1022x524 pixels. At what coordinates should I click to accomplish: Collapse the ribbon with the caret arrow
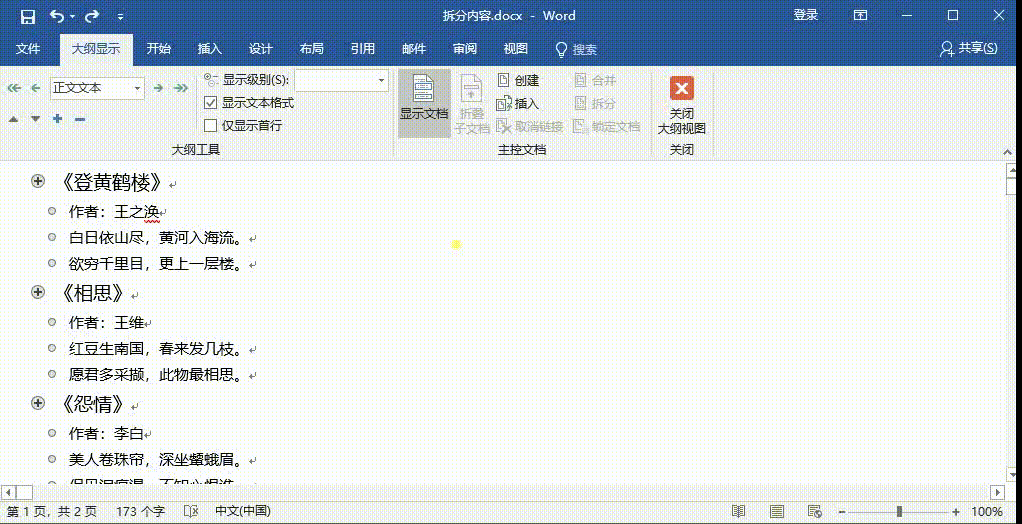pyautogui.click(x=1008, y=151)
